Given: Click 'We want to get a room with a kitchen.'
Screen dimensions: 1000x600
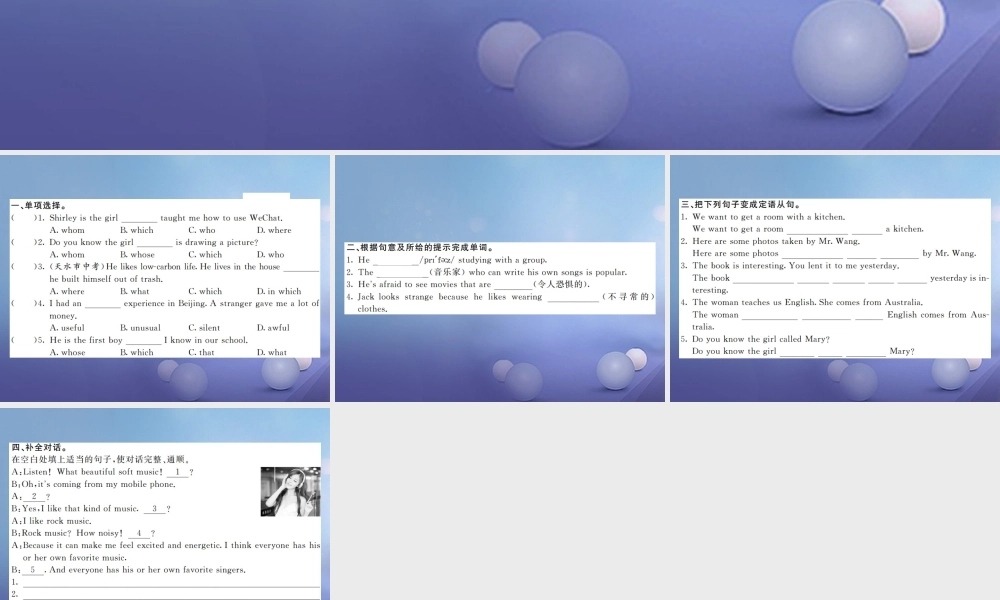Looking at the screenshot, I should coord(768,217).
